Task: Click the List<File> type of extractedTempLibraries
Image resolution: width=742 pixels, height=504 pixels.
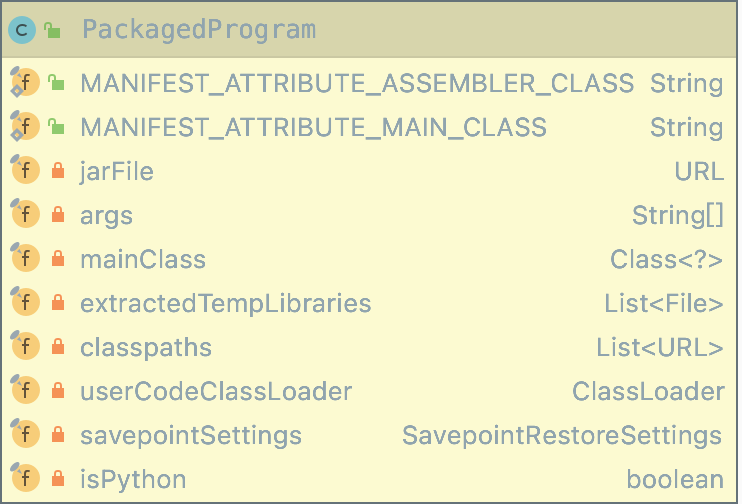Action: click(x=663, y=303)
